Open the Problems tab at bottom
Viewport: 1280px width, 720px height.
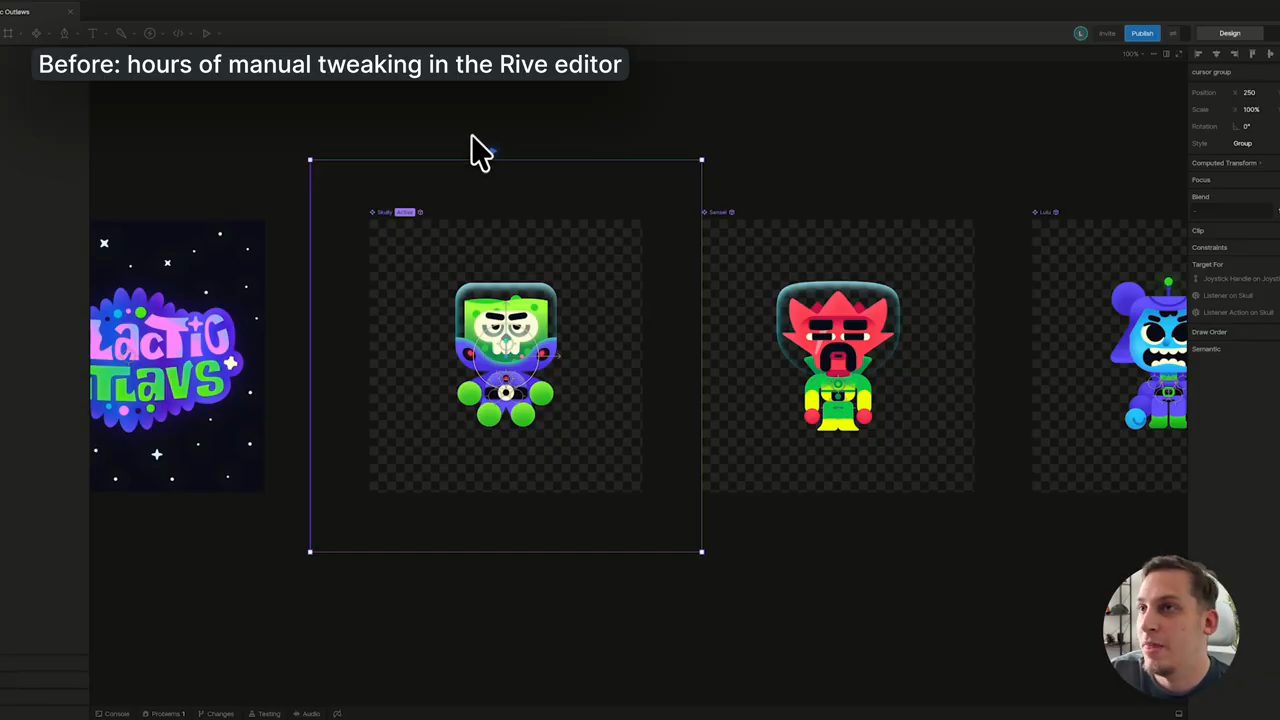click(x=164, y=714)
